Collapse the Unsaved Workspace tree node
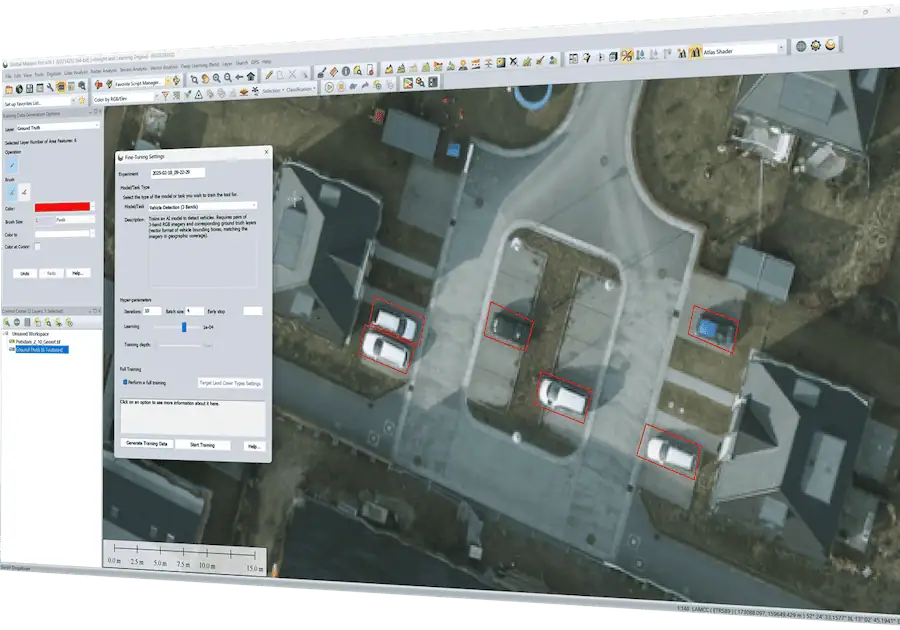 (x=4, y=333)
